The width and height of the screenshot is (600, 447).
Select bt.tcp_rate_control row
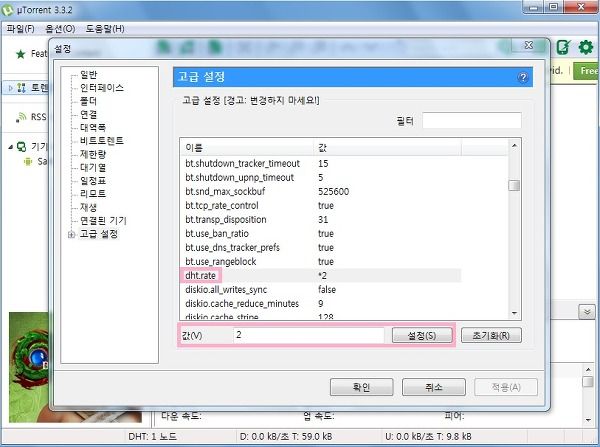click(x=320, y=206)
